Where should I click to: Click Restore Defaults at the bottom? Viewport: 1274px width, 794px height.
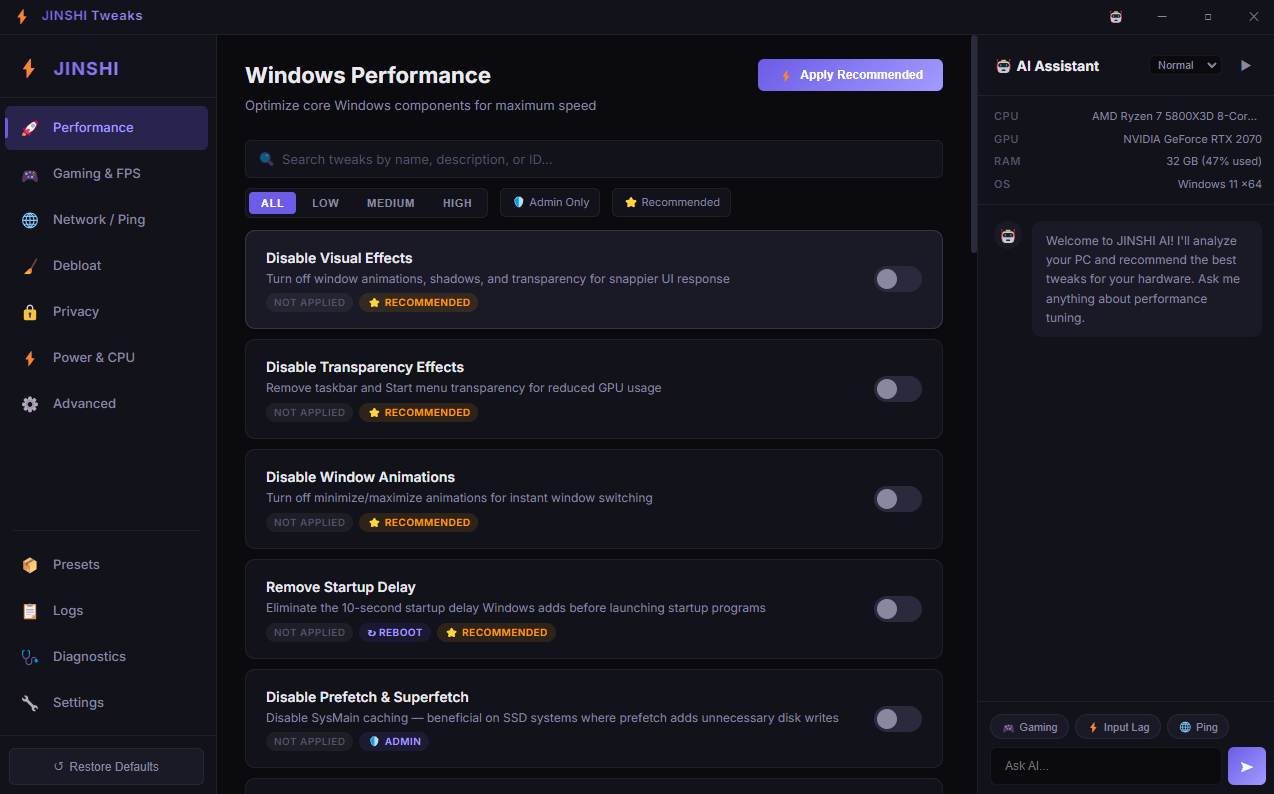[x=106, y=766]
